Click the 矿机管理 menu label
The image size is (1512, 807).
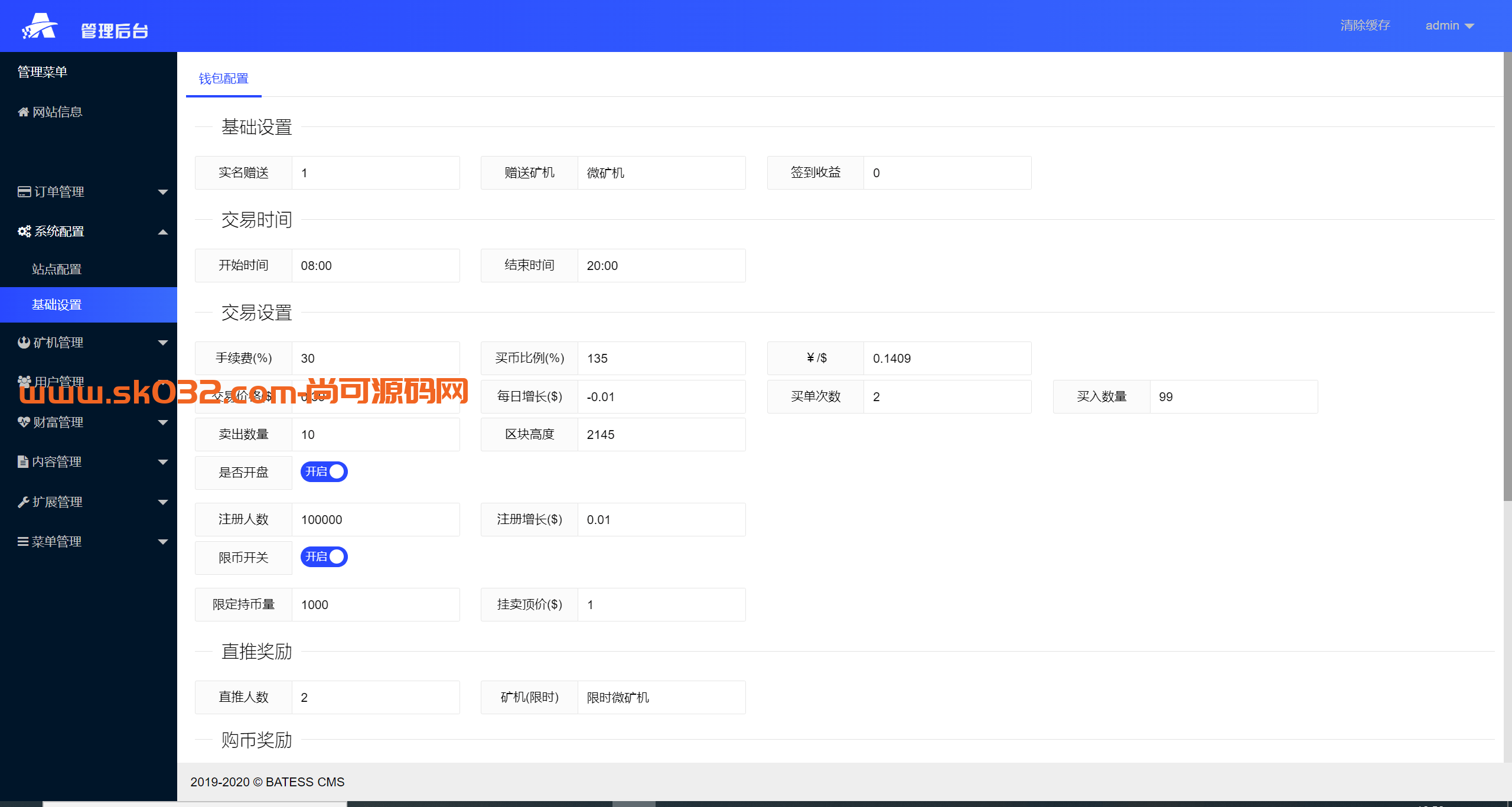(x=58, y=343)
